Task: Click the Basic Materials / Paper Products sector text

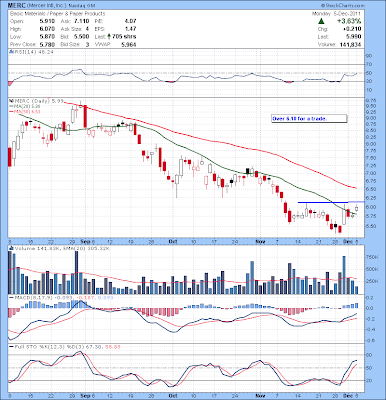Action: tap(58, 14)
